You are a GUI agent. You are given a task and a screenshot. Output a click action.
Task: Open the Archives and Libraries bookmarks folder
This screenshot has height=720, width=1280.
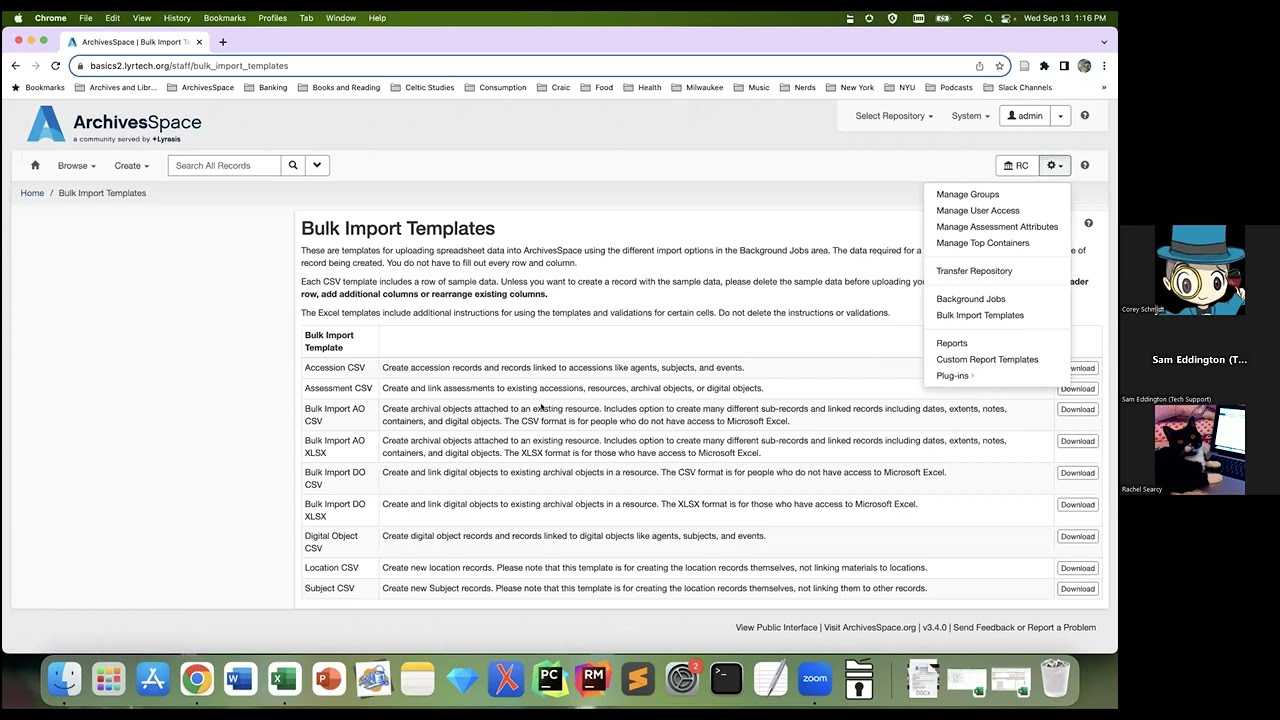click(x=116, y=88)
